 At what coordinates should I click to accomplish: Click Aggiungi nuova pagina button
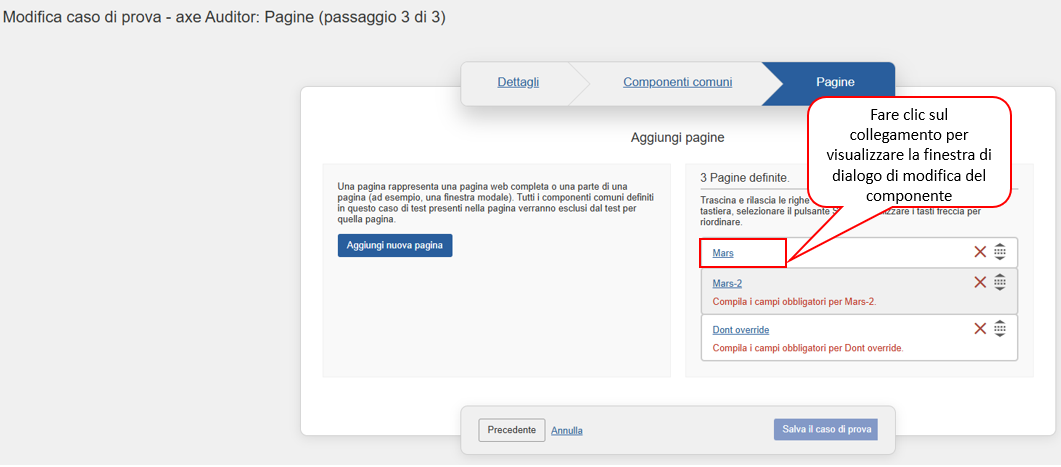click(395, 245)
